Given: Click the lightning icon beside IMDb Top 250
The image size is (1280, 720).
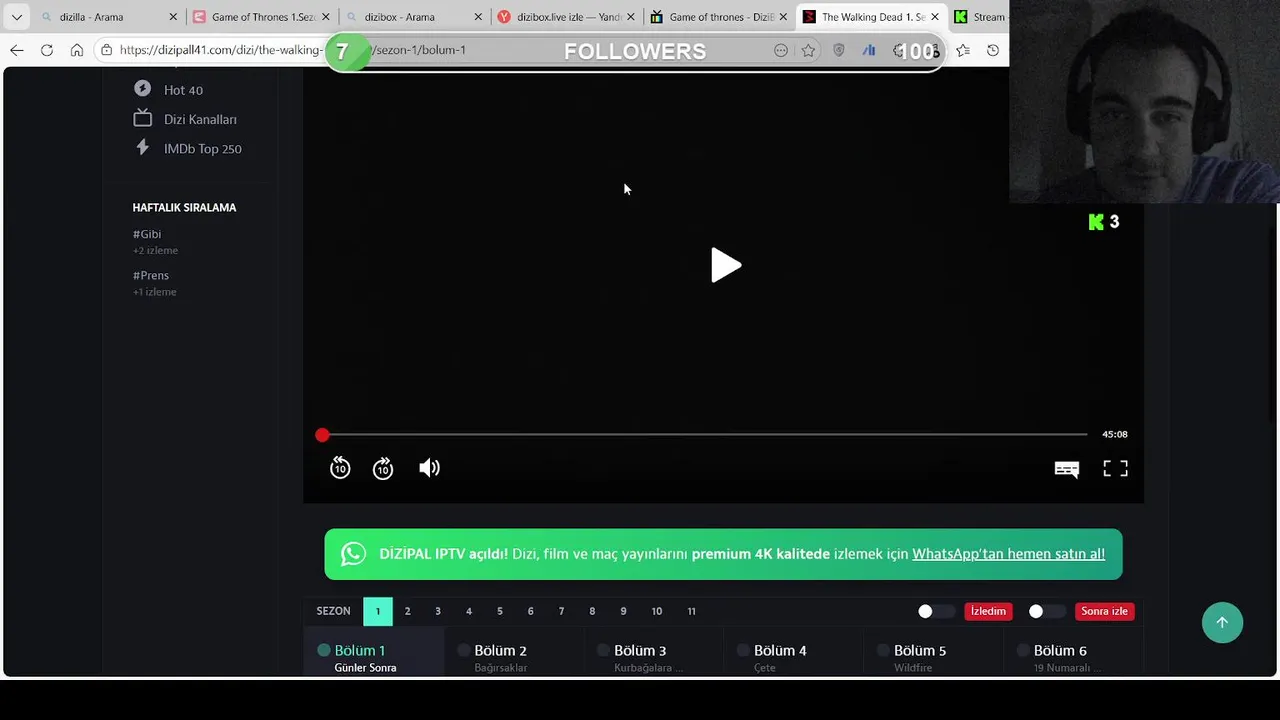Looking at the screenshot, I should [142, 148].
